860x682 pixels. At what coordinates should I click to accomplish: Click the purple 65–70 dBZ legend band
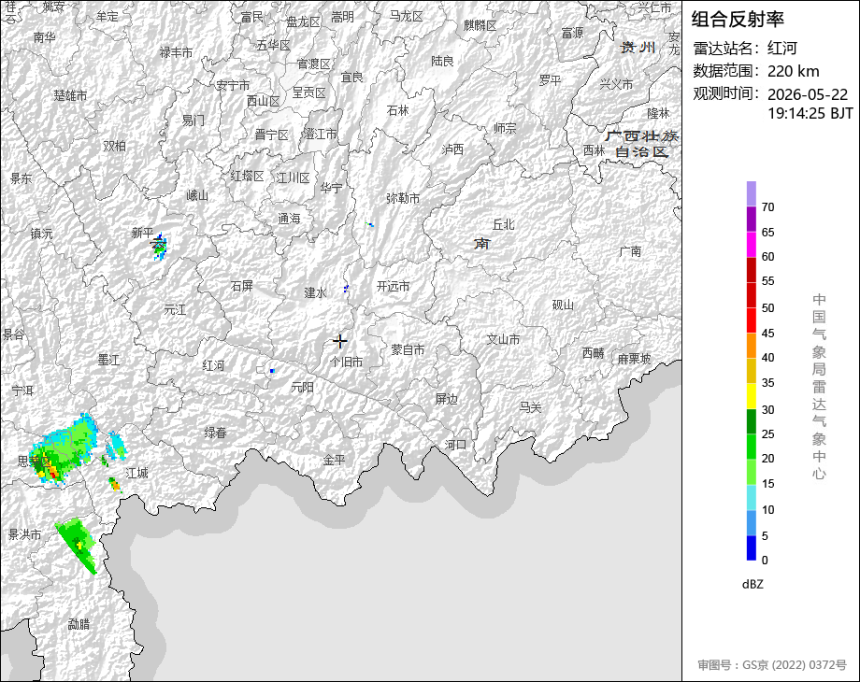[x=751, y=219]
